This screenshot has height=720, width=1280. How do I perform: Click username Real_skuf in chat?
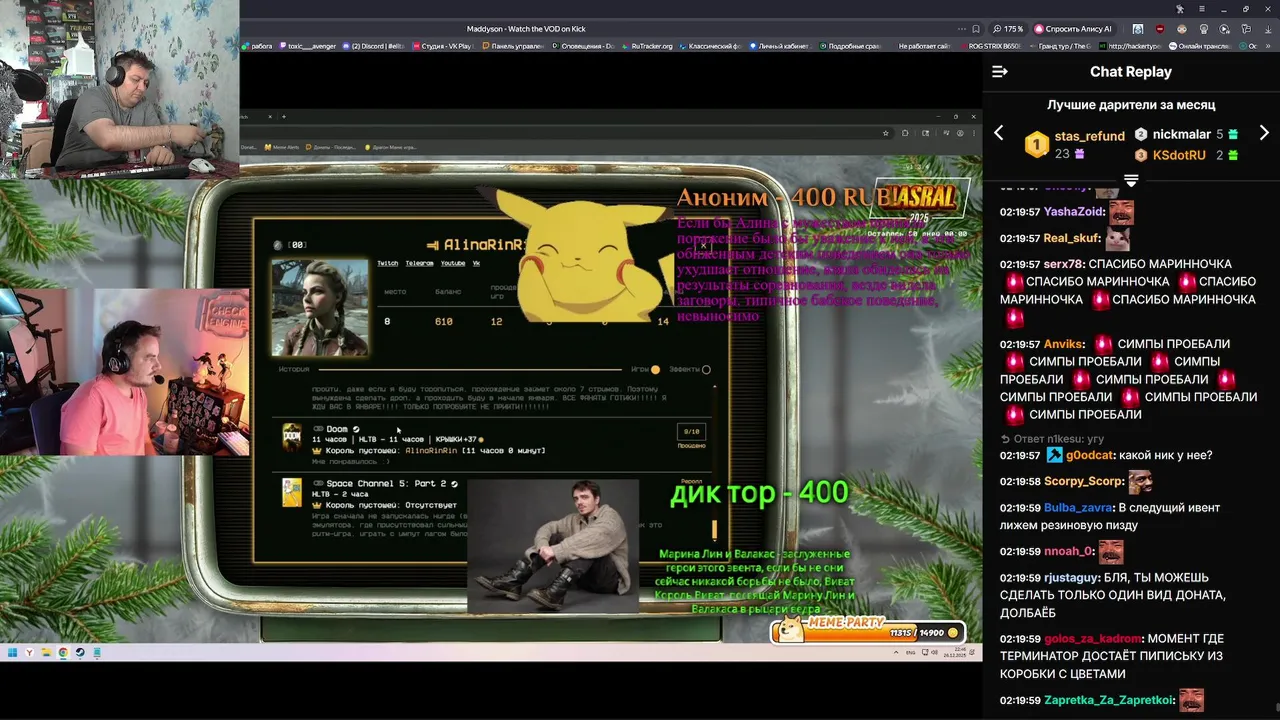pos(1071,238)
